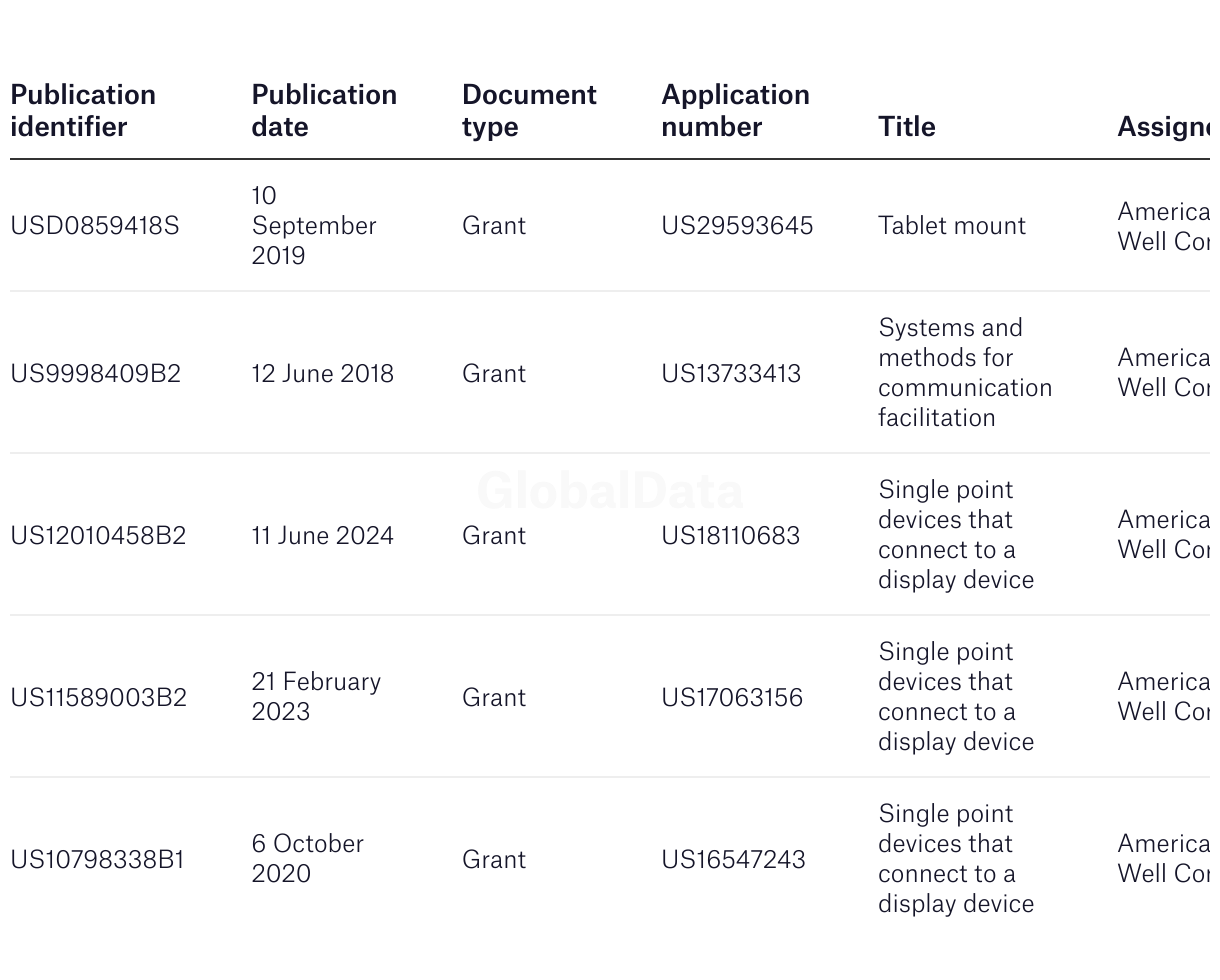Click the Application number column header
1220x980 pixels.
(x=735, y=111)
